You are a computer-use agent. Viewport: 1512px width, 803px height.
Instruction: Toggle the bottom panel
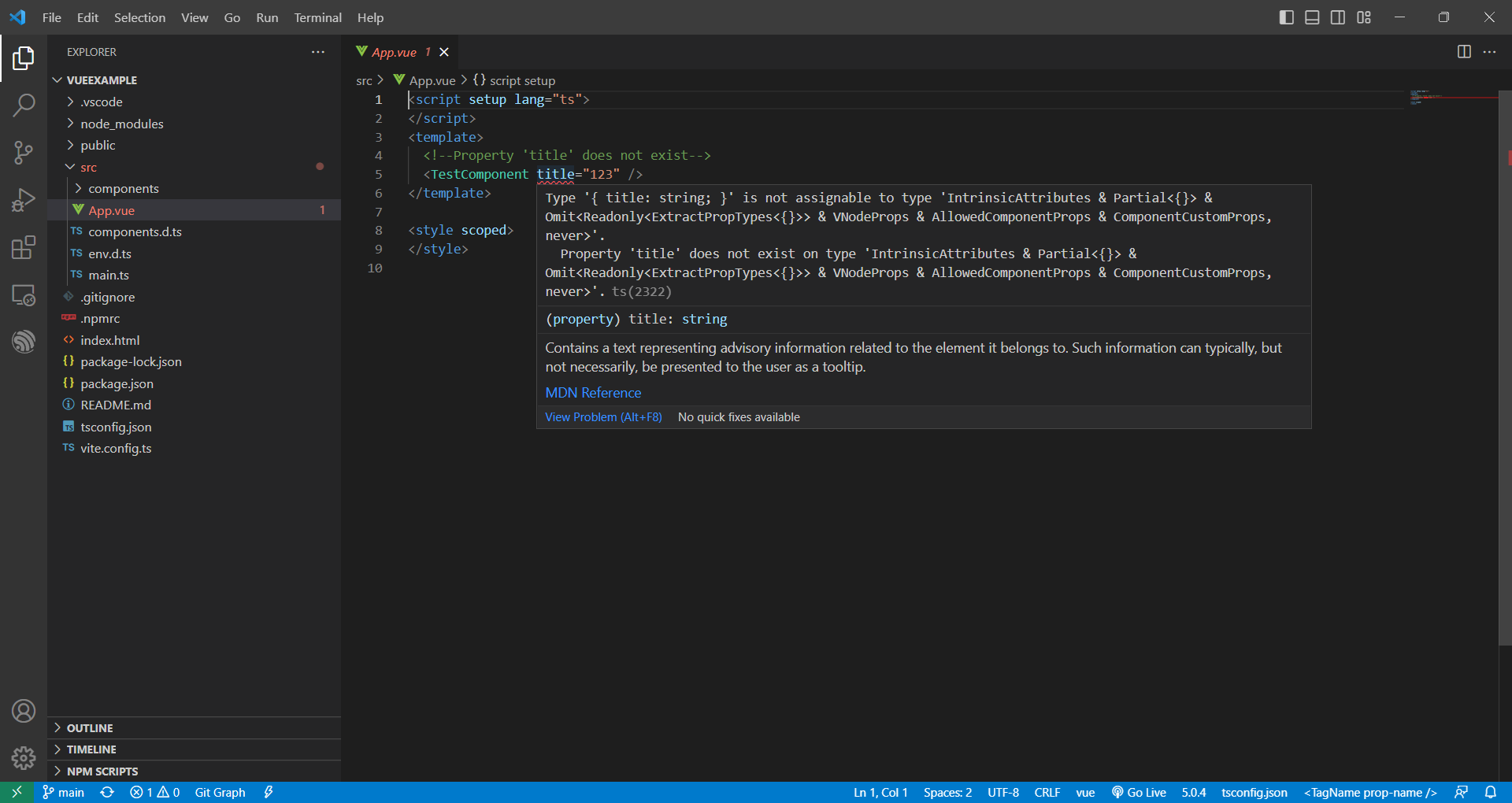click(1312, 17)
